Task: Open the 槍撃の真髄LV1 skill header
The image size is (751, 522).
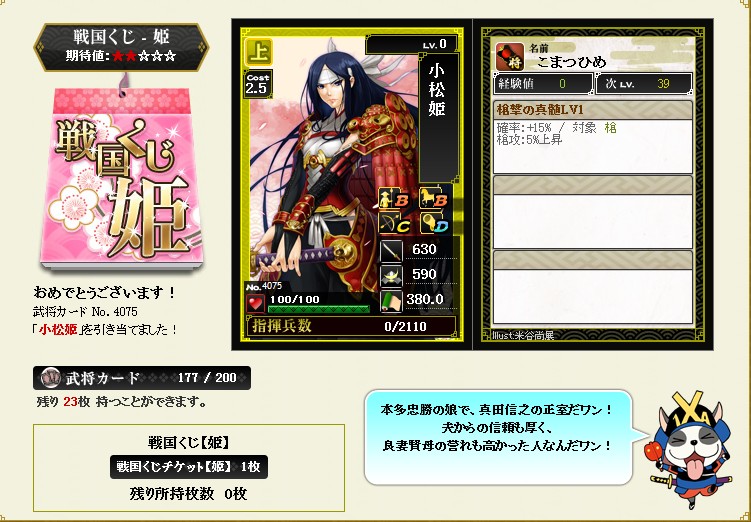Action: coord(593,110)
